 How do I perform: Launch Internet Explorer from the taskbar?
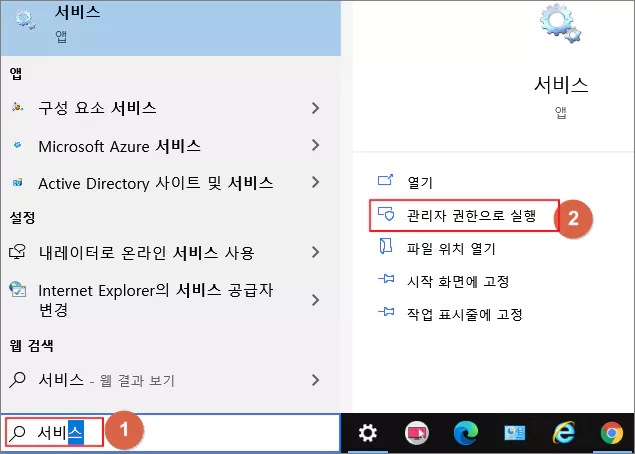pyautogui.click(x=564, y=433)
